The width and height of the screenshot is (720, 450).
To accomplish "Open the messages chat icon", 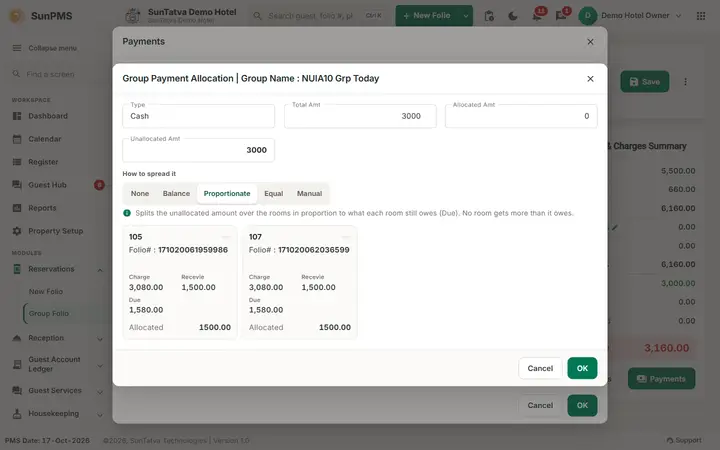I will (x=561, y=16).
